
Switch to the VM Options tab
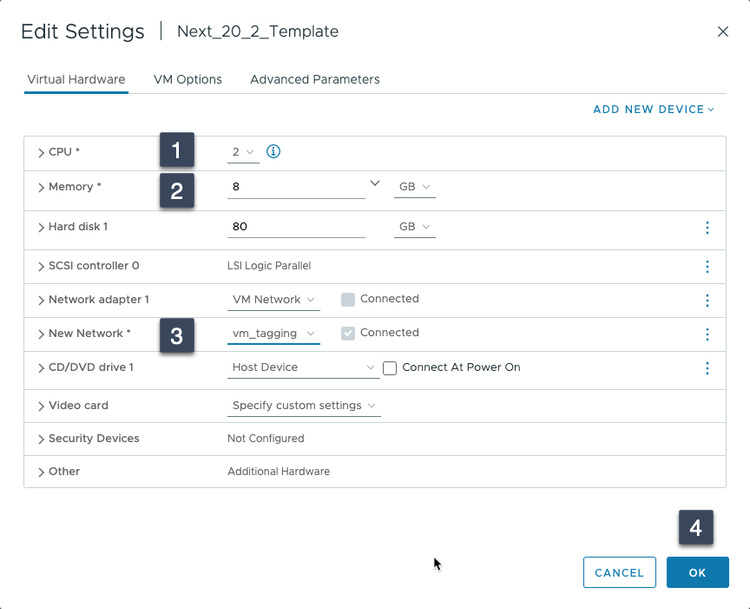pos(188,79)
